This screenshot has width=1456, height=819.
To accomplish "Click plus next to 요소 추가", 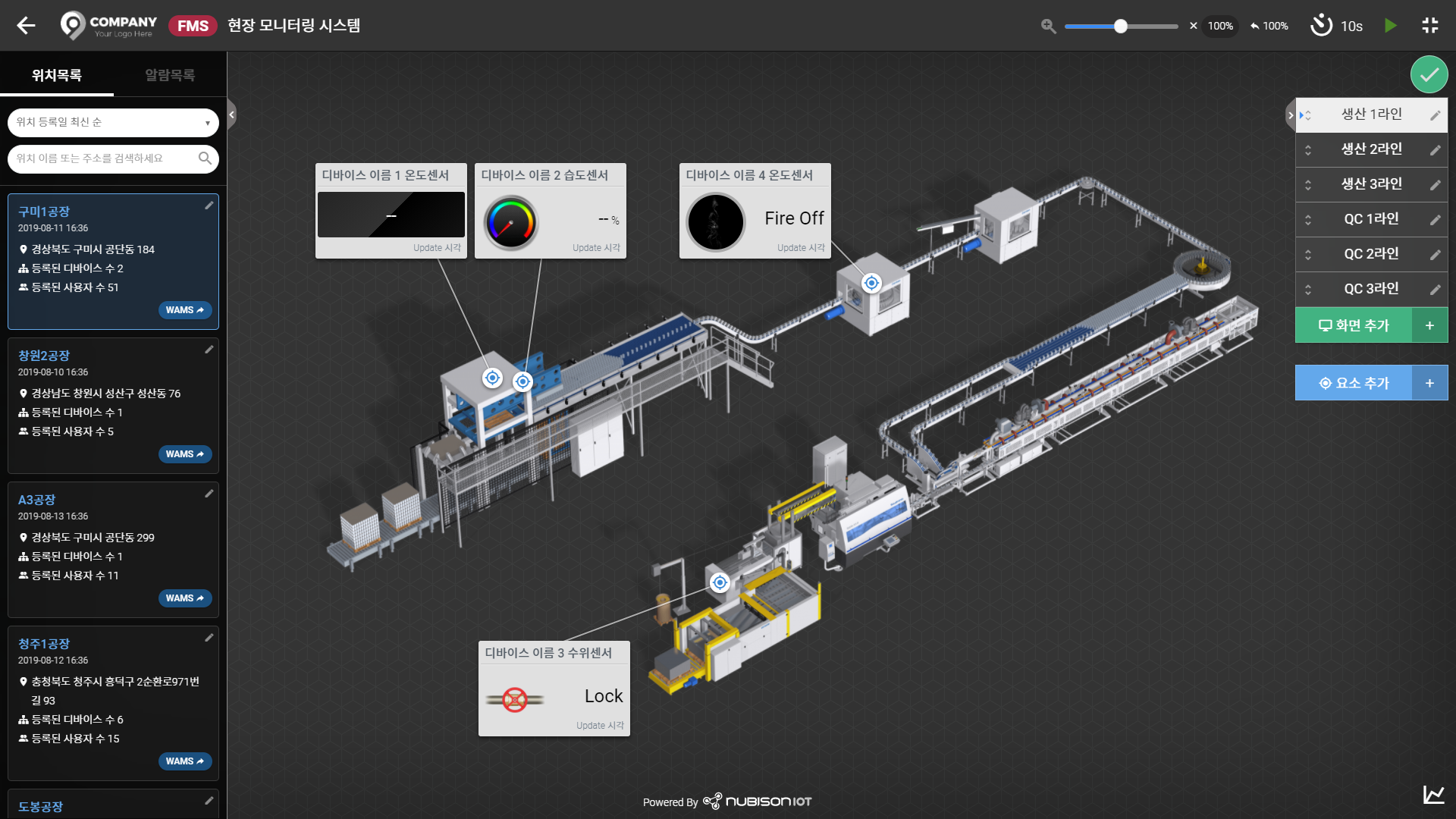I will tap(1429, 383).
